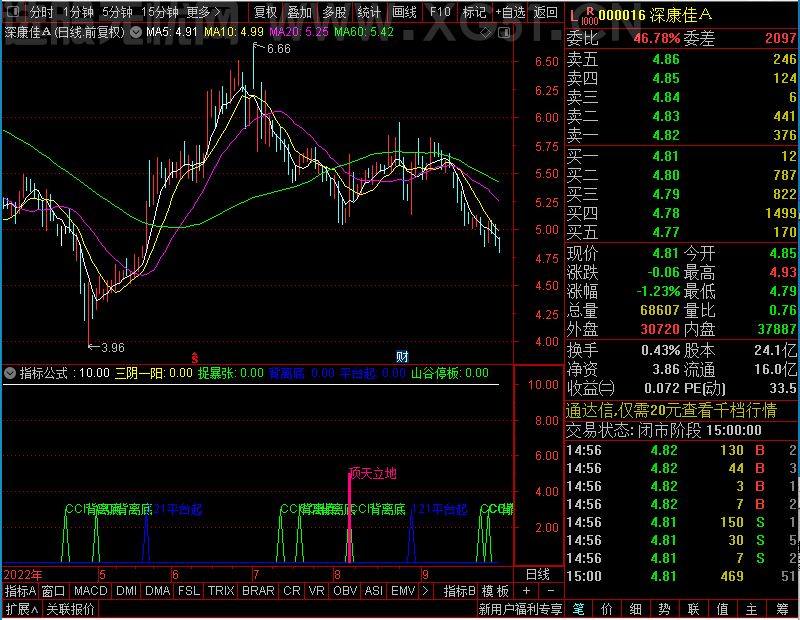Click the − zoom out chart button
The width and height of the screenshot is (800, 620).
(551, 591)
